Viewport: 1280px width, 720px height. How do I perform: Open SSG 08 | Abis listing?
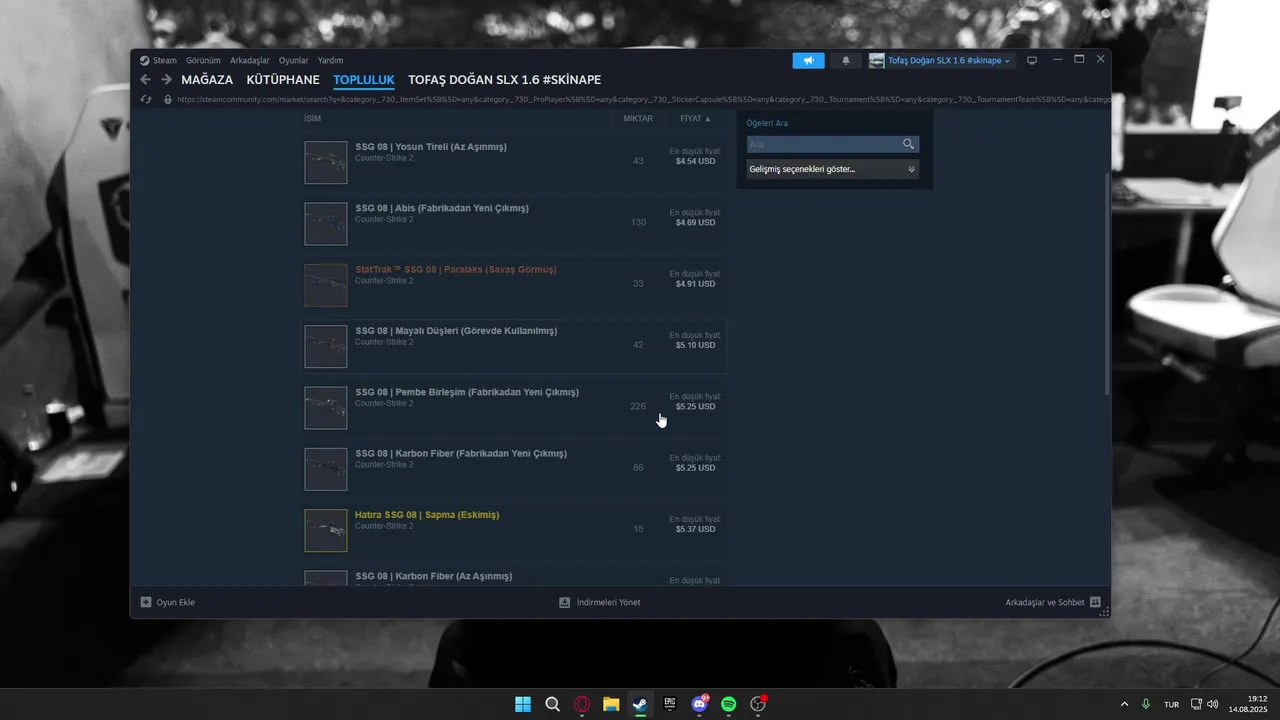pos(515,223)
